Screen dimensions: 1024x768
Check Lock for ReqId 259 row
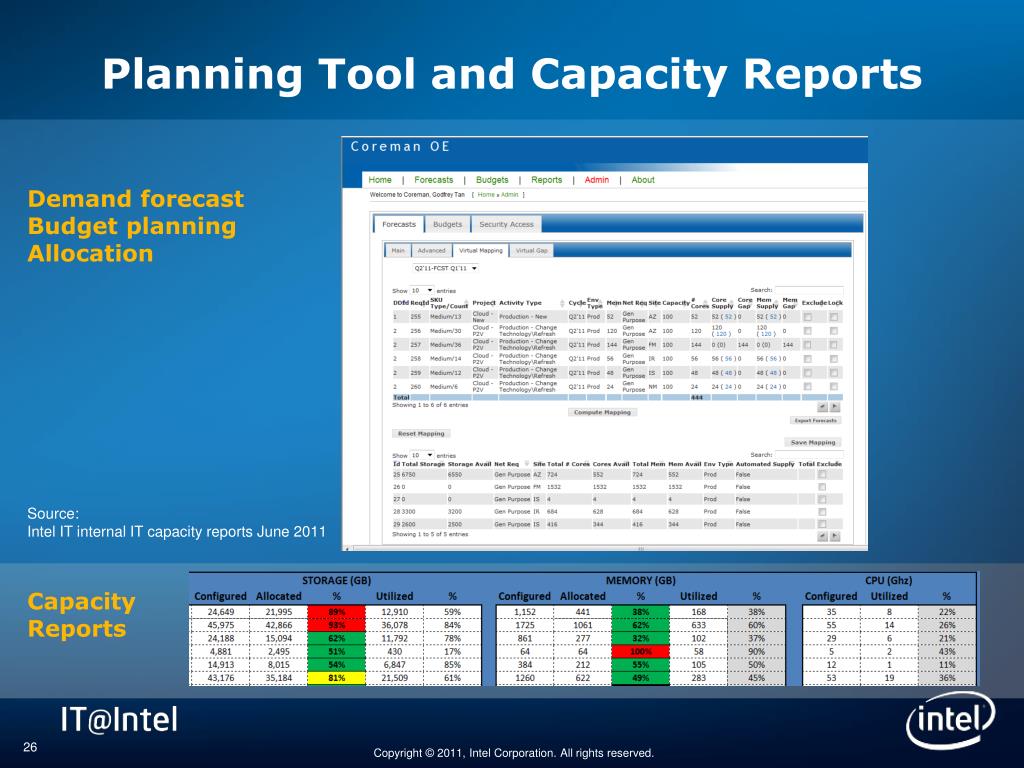click(x=834, y=372)
